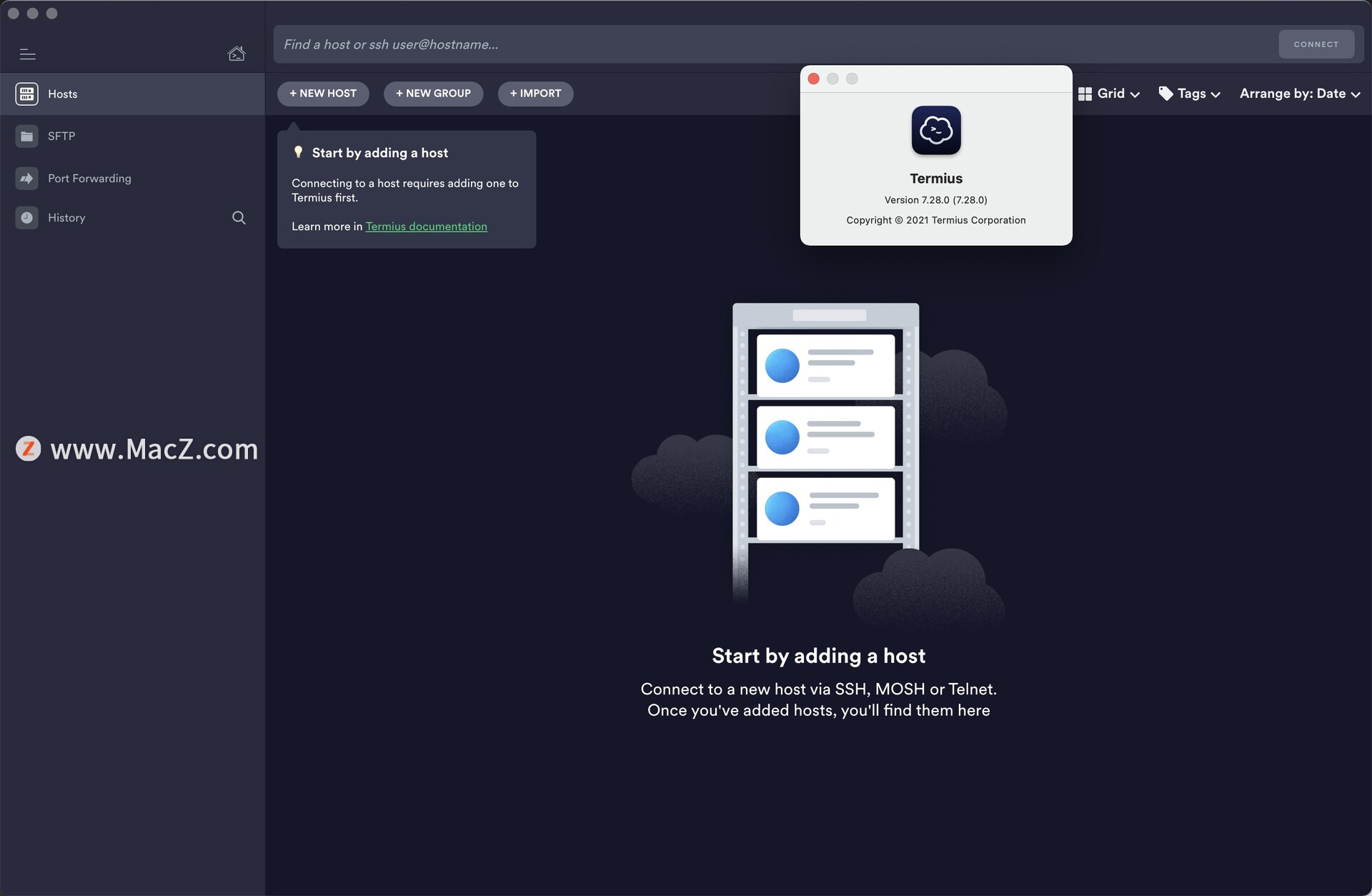Click the History sidebar icon
The height and width of the screenshot is (896, 1372).
tap(27, 218)
